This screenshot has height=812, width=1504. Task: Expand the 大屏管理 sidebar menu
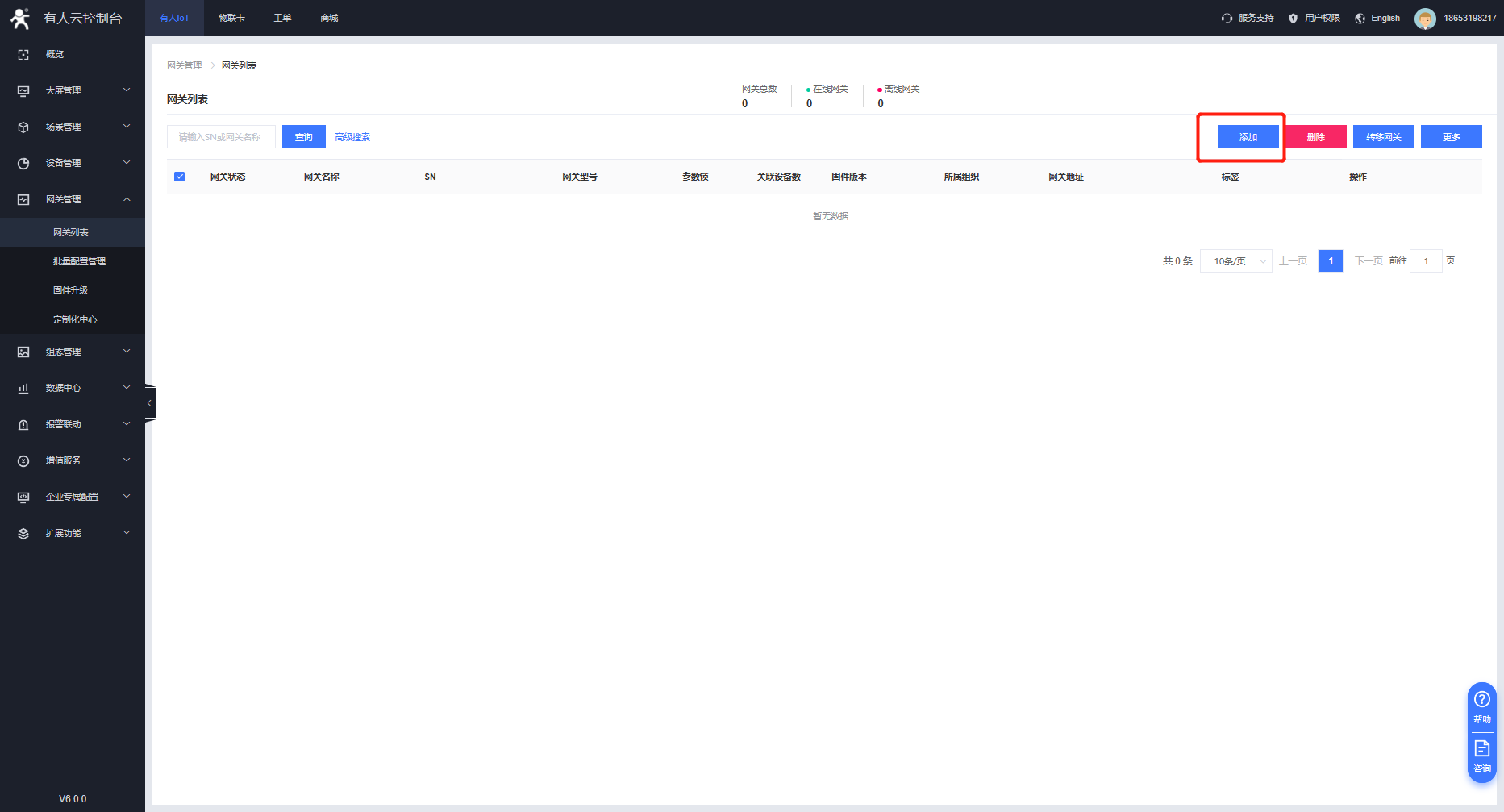73,91
